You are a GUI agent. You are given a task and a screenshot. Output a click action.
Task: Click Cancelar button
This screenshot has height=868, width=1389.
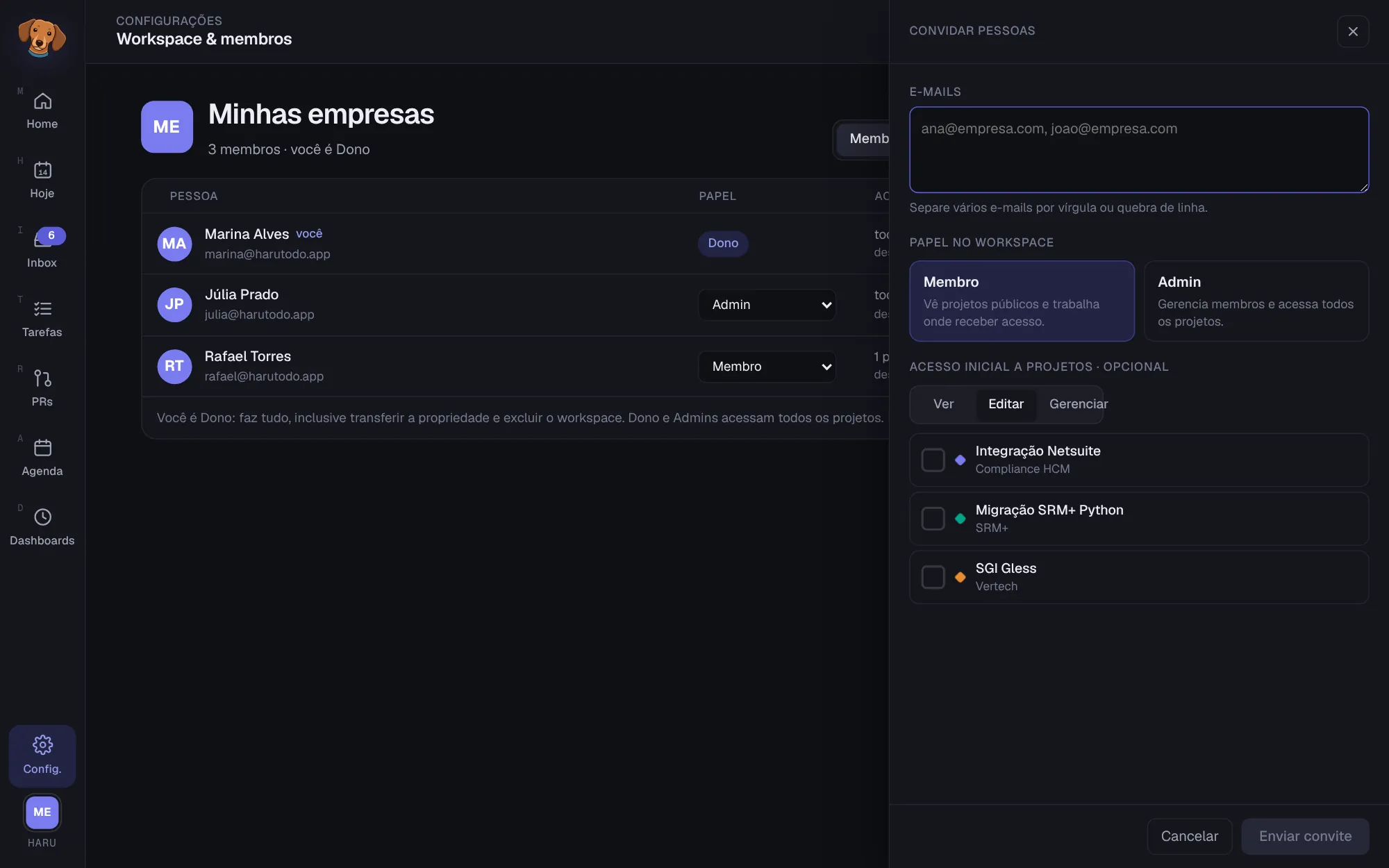(1189, 836)
